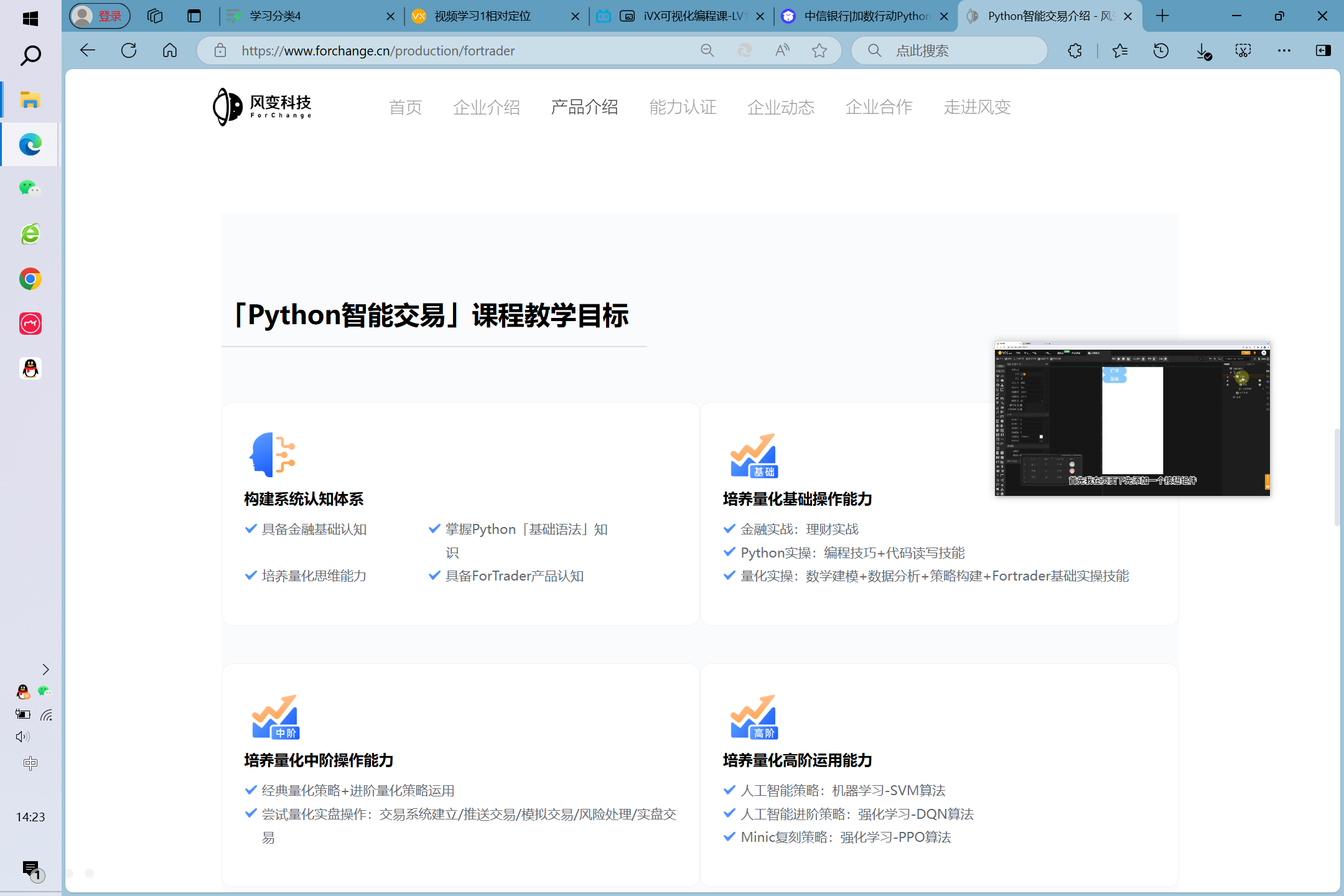Image resolution: width=1344 pixels, height=896 pixels.
Task: Go to the browser home page
Action: point(170,50)
